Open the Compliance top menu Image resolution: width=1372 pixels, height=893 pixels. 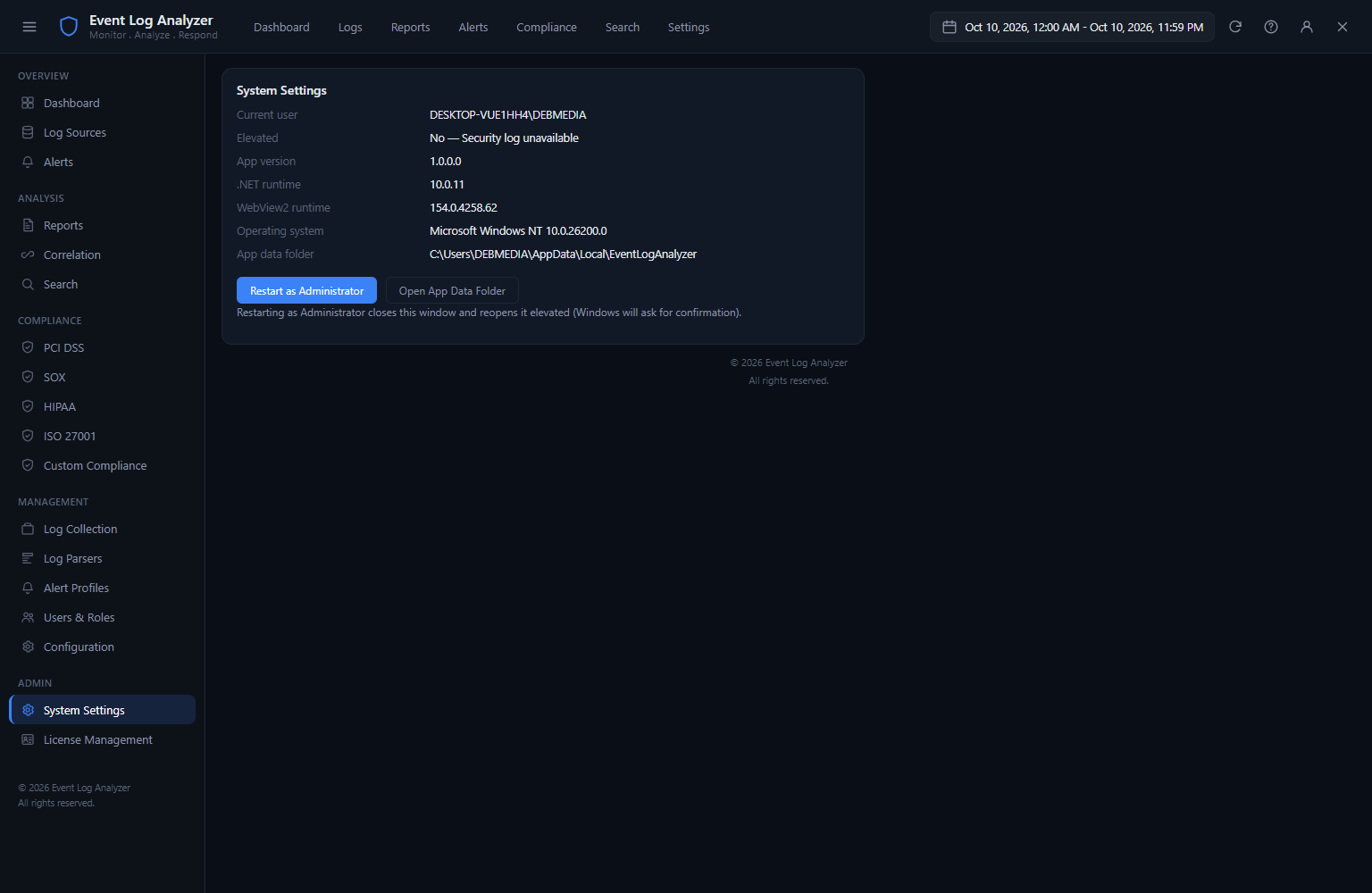[x=547, y=28]
